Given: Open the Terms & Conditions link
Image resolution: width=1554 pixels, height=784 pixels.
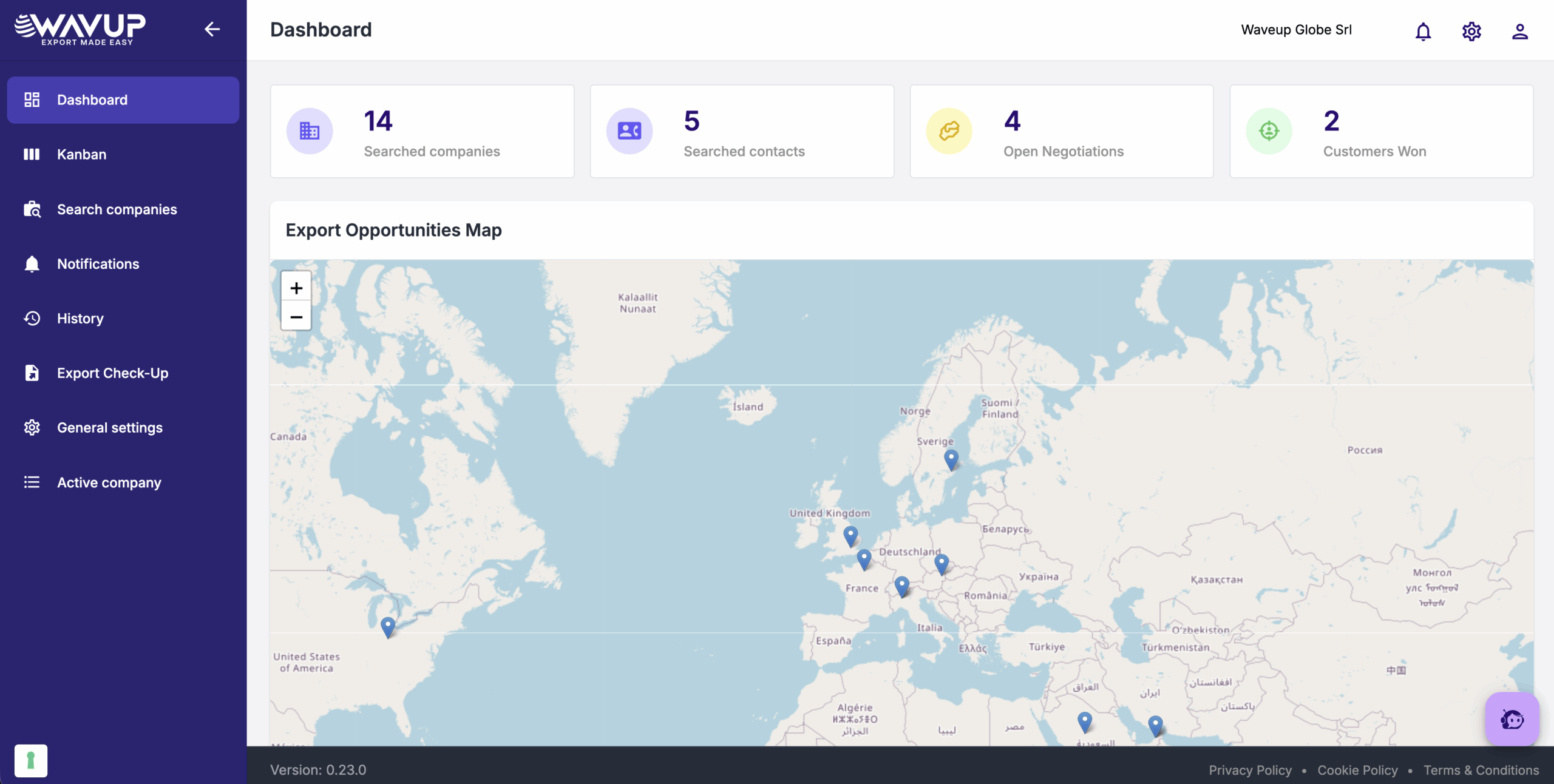Looking at the screenshot, I should pyautogui.click(x=1481, y=770).
